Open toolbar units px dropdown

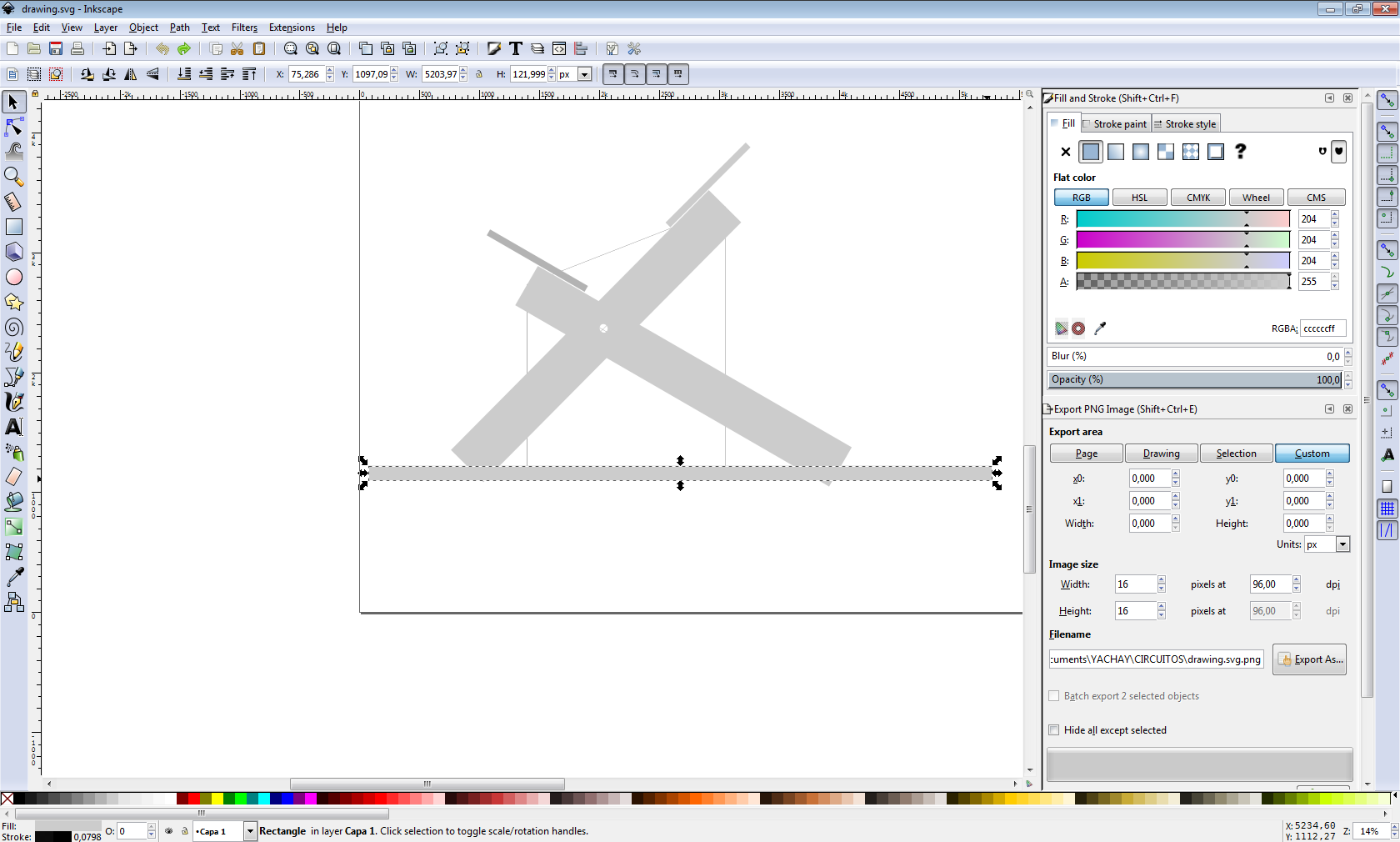[584, 74]
